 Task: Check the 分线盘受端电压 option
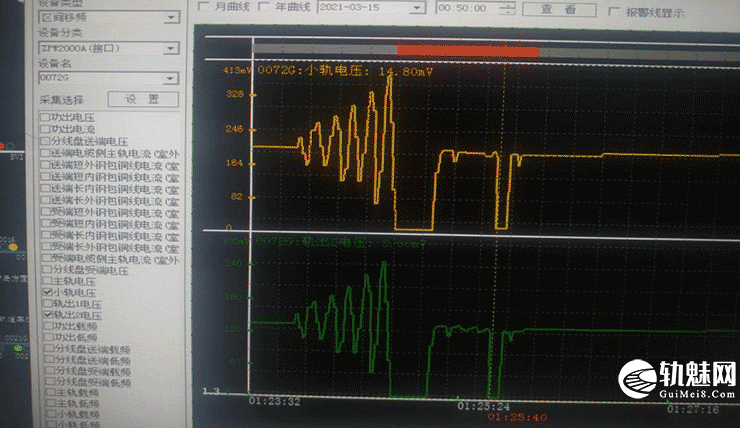[x=47, y=269]
